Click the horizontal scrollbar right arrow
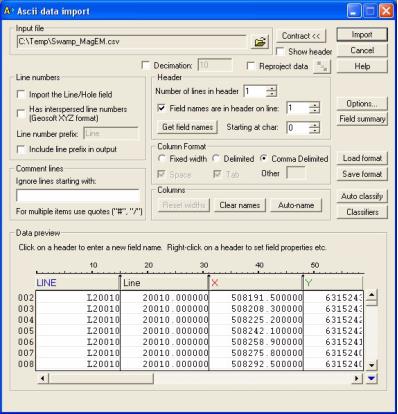Screen dimensions: 398x414 click(x=357, y=378)
